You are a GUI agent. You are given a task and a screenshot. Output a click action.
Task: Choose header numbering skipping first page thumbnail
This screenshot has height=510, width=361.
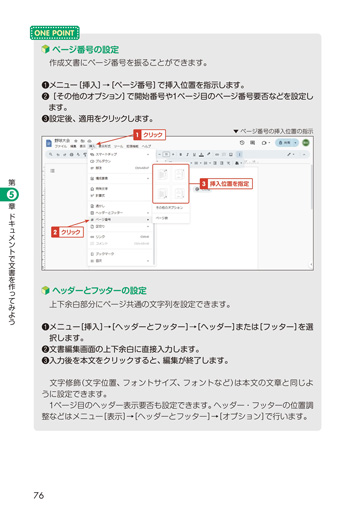coord(180,174)
